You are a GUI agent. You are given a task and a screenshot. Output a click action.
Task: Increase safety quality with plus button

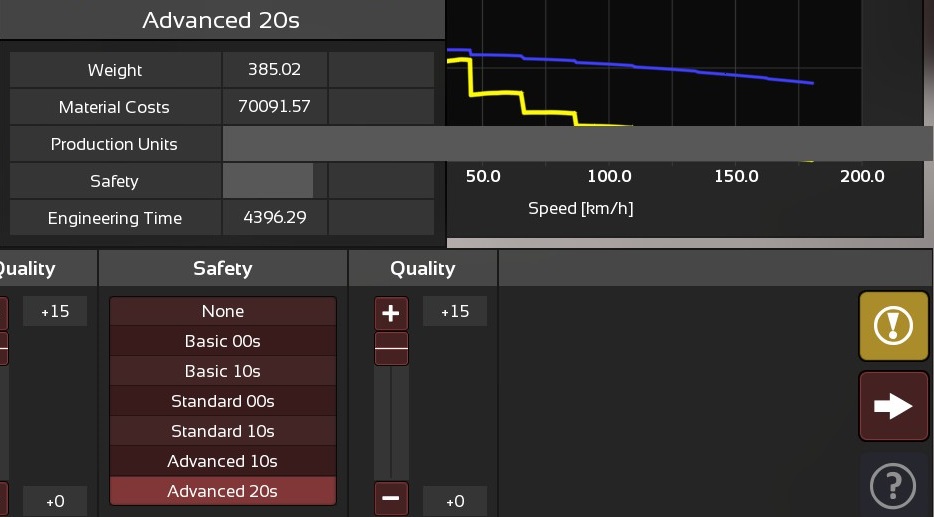(x=391, y=314)
